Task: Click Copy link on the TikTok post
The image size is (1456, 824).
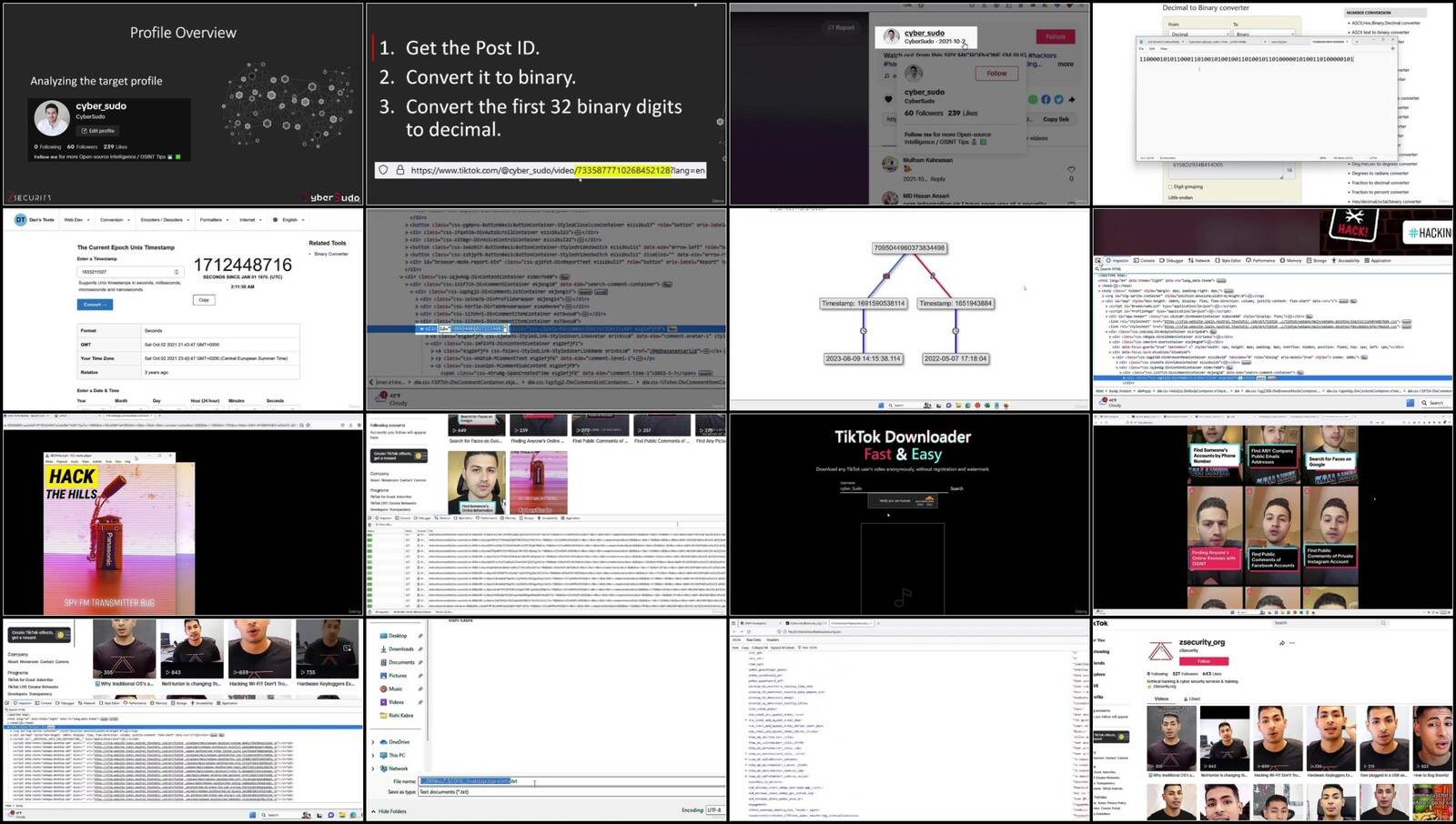Action: (1056, 119)
